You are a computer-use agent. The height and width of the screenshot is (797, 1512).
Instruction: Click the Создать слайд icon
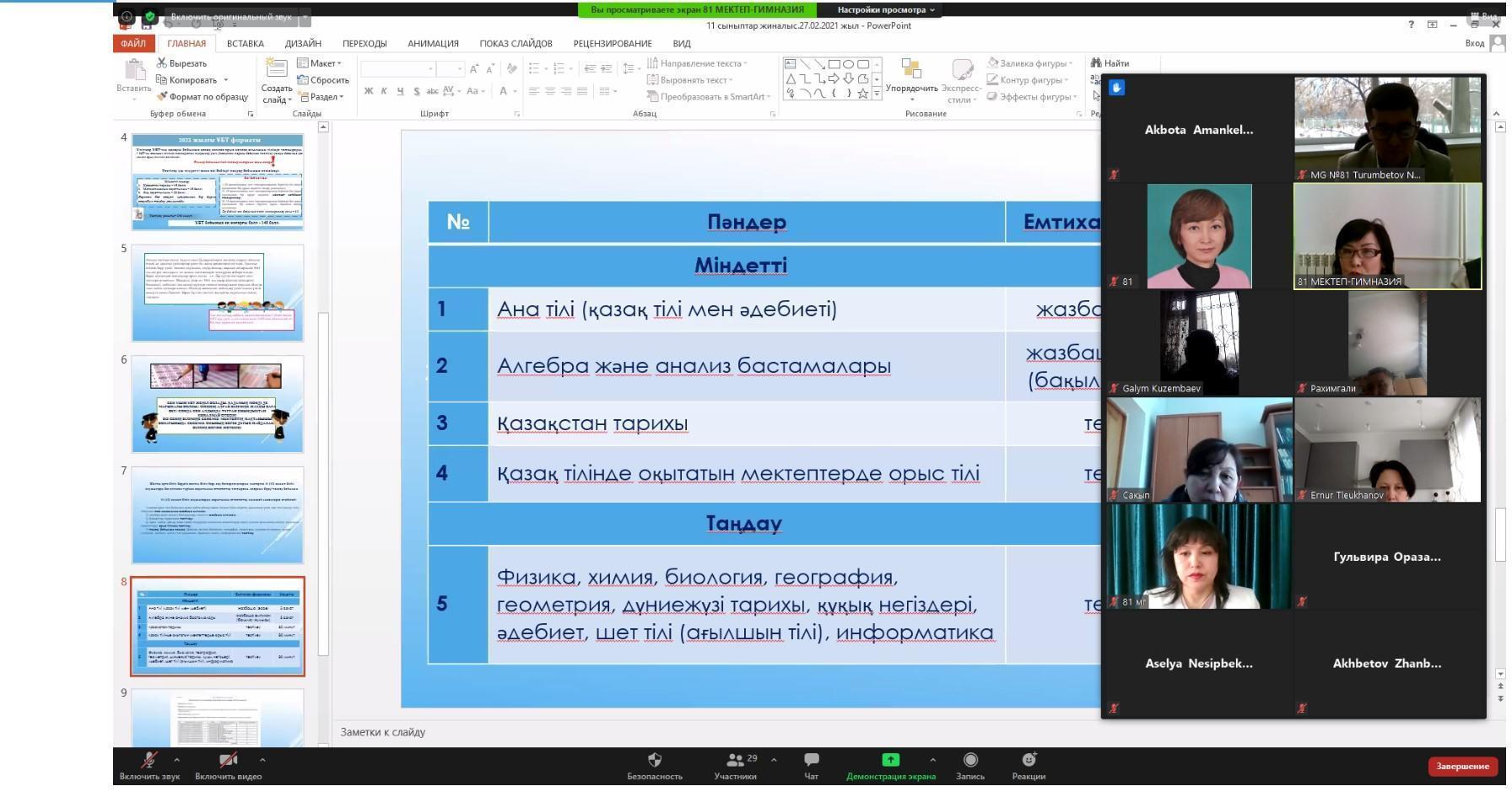pos(276,70)
